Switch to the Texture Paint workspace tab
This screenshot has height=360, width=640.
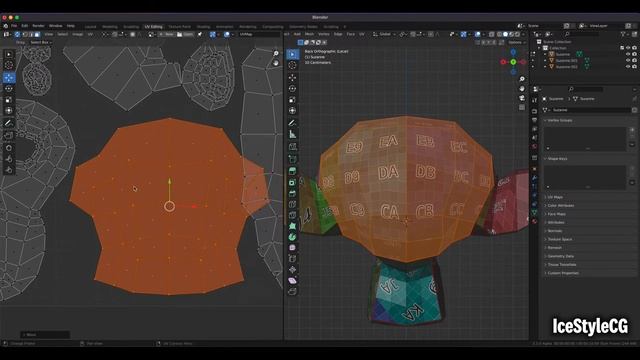(180, 27)
